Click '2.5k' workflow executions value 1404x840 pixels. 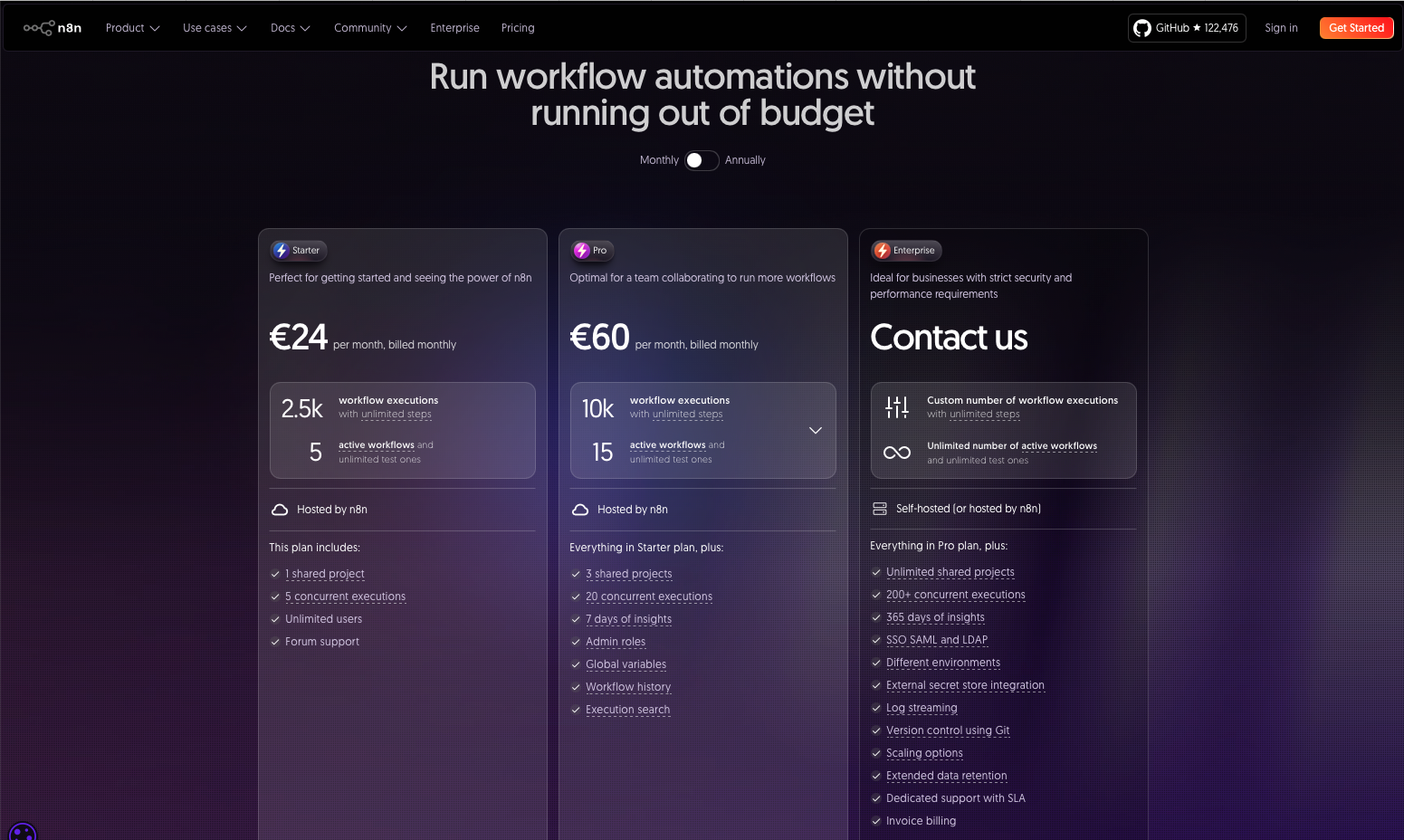(x=302, y=409)
